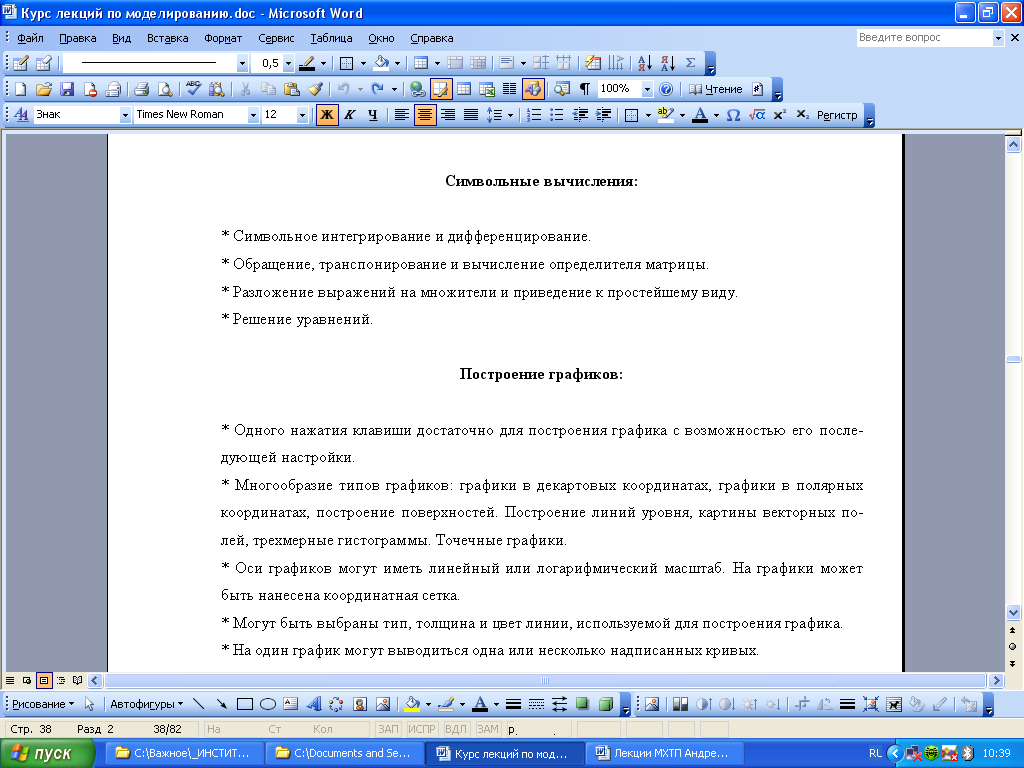Switch to Чтение reading mode
Image resolution: width=1024 pixels, height=768 pixels.
pyautogui.click(x=716, y=89)
